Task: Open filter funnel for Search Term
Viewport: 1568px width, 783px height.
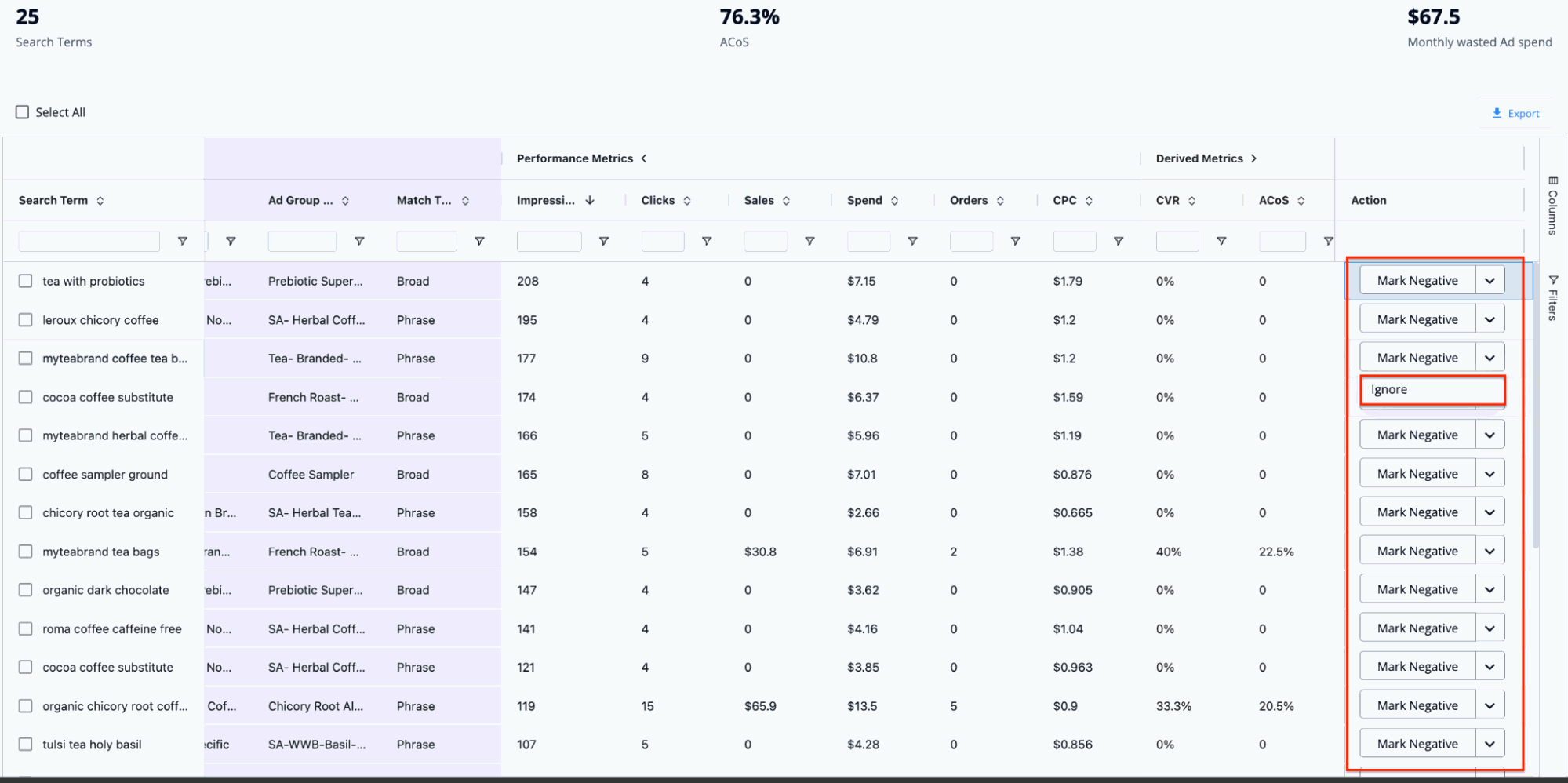Action: (x=183, y=242)
